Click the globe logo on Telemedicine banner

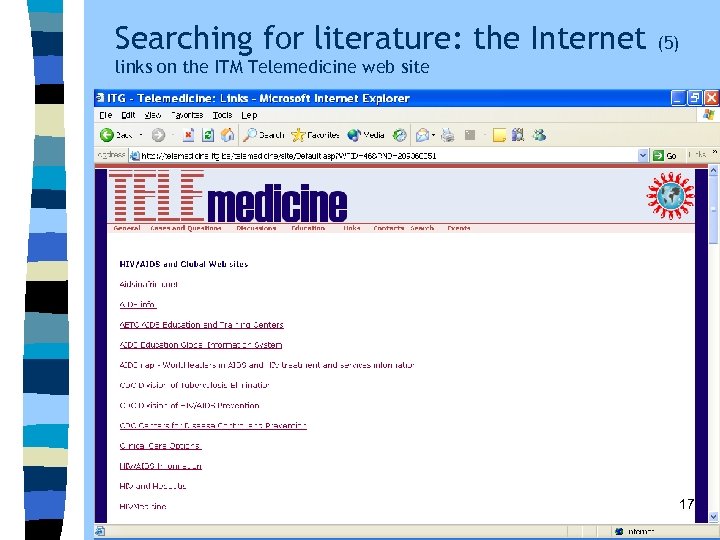(670, 196)
